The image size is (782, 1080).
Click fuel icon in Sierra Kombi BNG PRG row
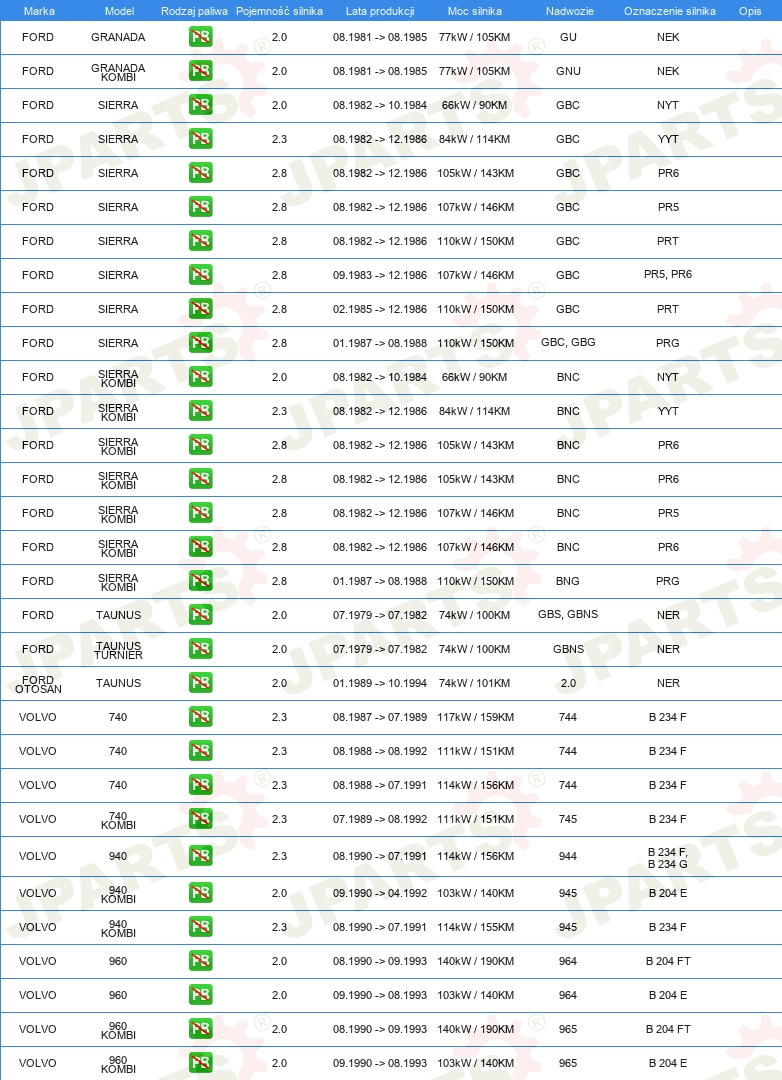200,581
